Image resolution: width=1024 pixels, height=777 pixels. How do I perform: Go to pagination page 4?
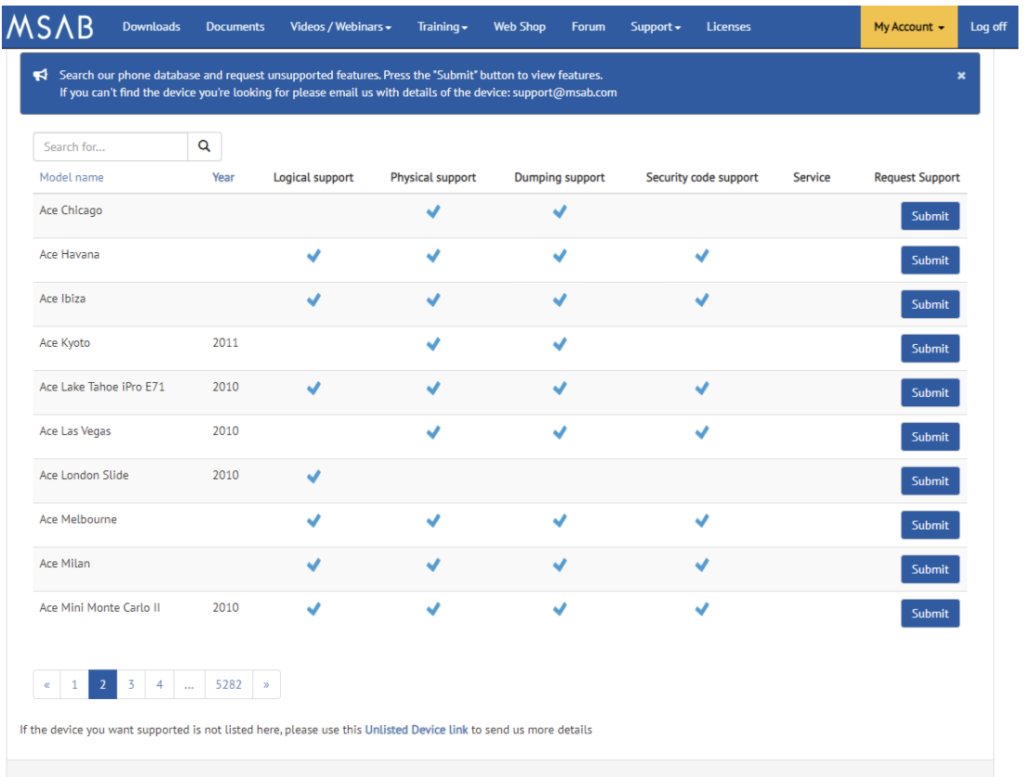click(159, 684)
